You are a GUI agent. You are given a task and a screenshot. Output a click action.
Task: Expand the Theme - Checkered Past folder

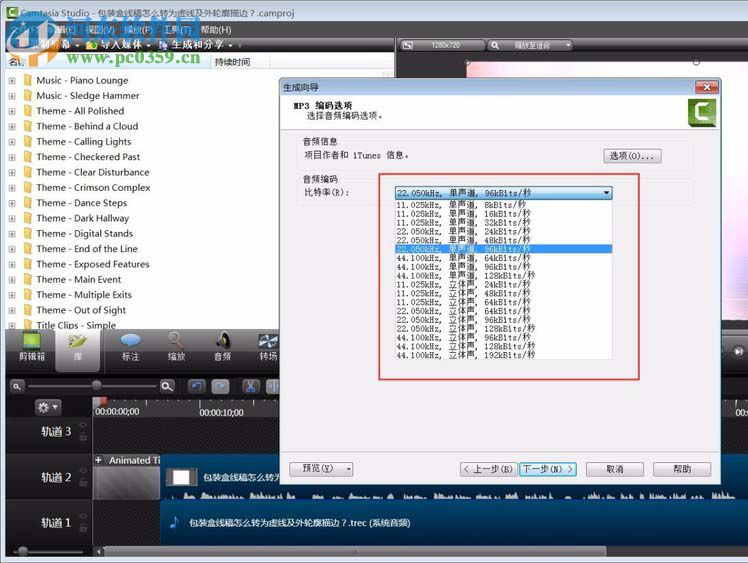[12, 157]
